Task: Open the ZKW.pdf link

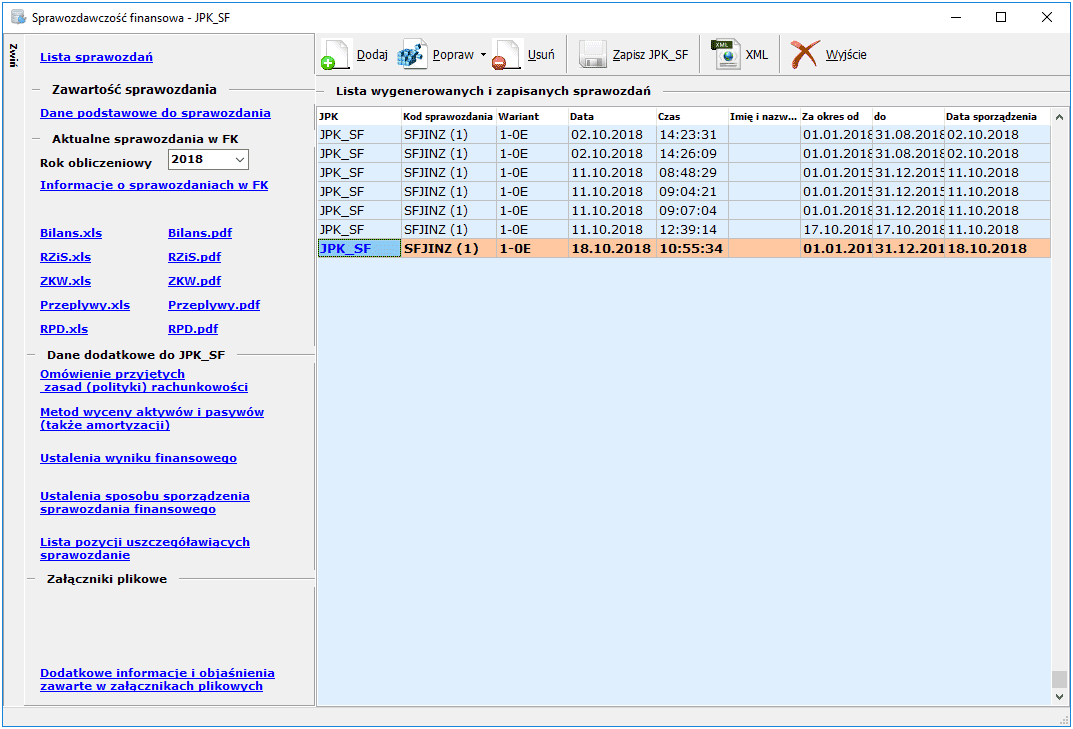Action: pos(194,281)
